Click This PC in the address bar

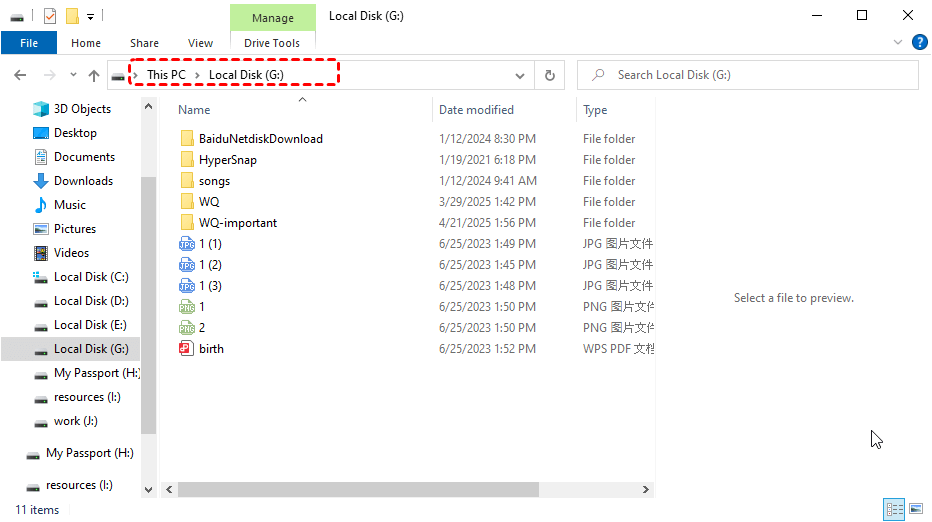click(166, 75)
